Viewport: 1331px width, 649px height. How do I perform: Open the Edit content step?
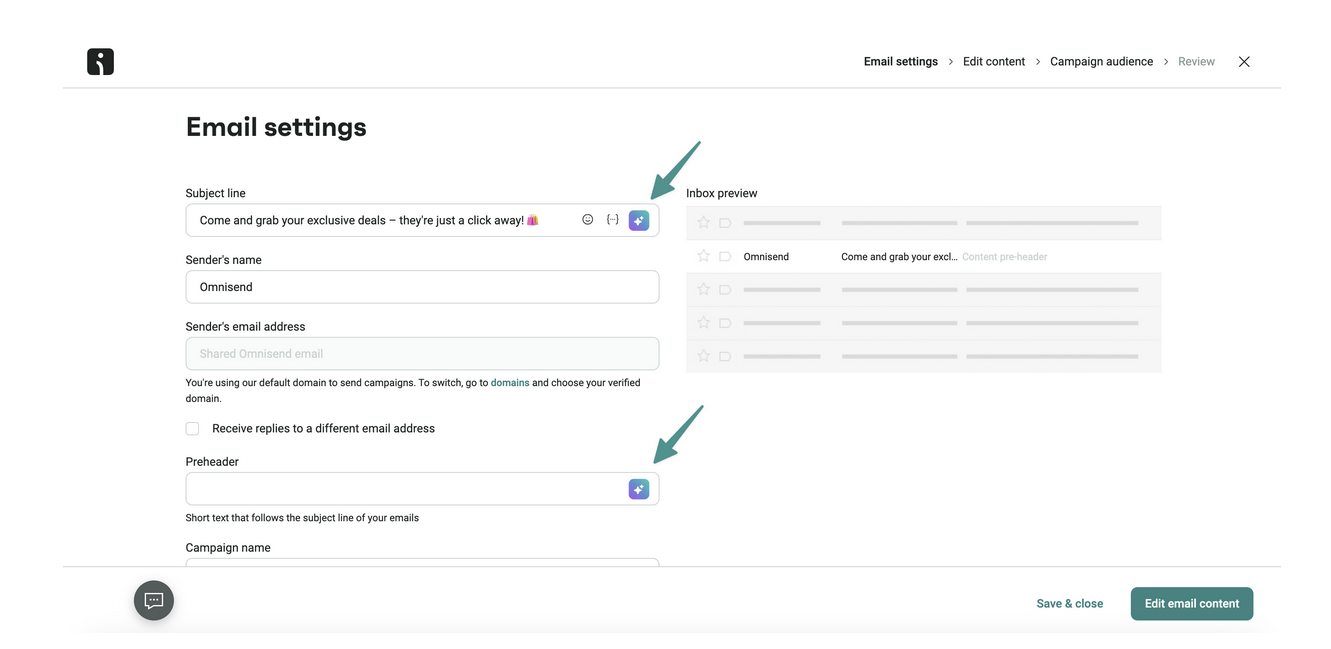click(x=993, y=61)
